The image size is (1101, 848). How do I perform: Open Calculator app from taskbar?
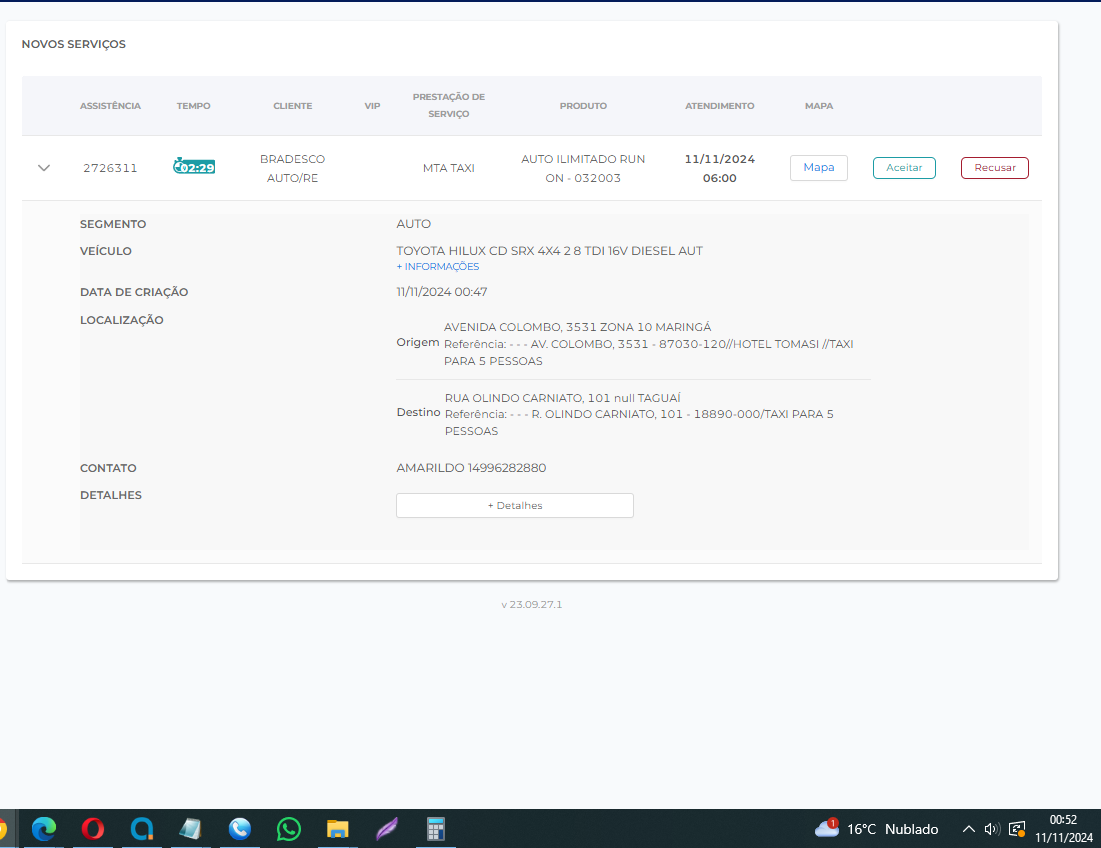click(435, 829)
